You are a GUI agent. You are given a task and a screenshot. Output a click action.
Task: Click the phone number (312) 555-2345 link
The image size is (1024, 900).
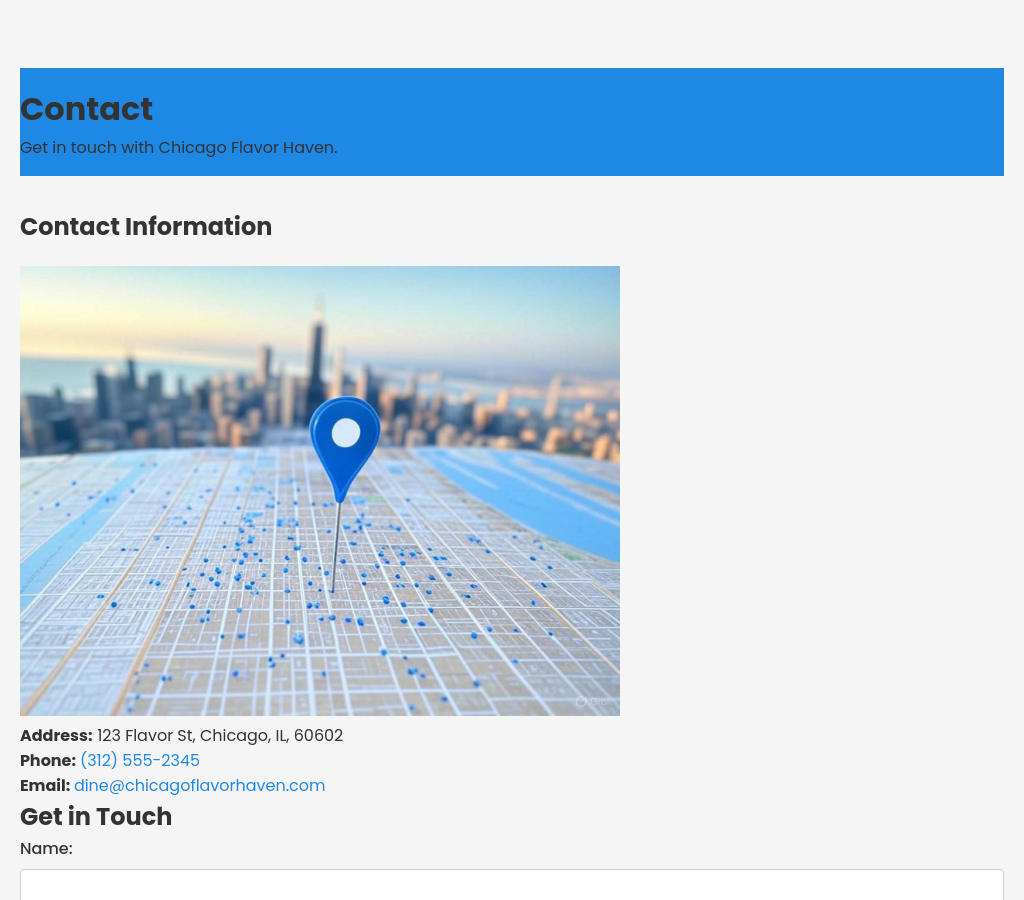point(140,761)
